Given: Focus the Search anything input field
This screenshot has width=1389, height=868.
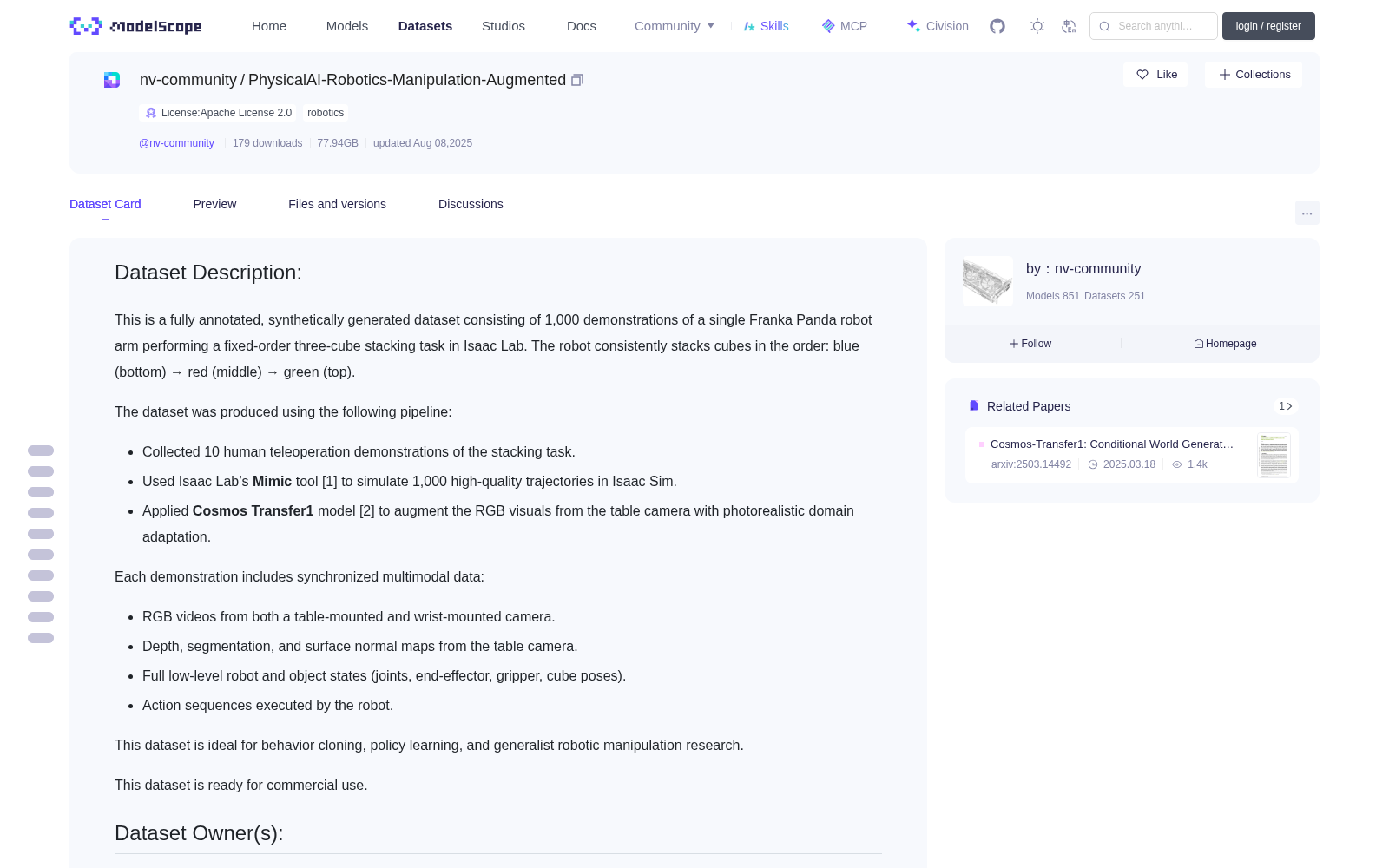Looking at the screenshot, I should point(1154,26).
